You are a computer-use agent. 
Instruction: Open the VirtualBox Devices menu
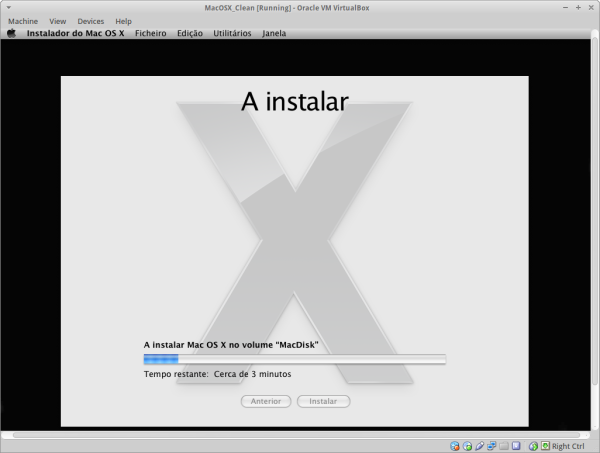[x=91, y=21]
